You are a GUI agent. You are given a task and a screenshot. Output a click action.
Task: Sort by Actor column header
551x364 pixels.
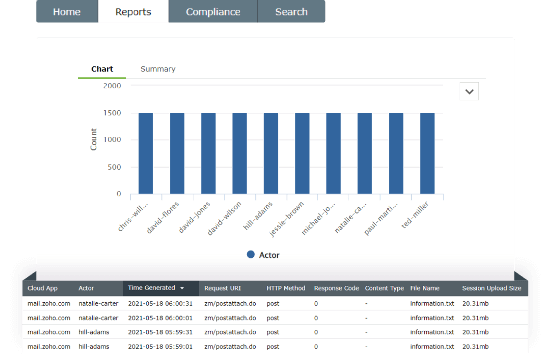click(86, 288)
